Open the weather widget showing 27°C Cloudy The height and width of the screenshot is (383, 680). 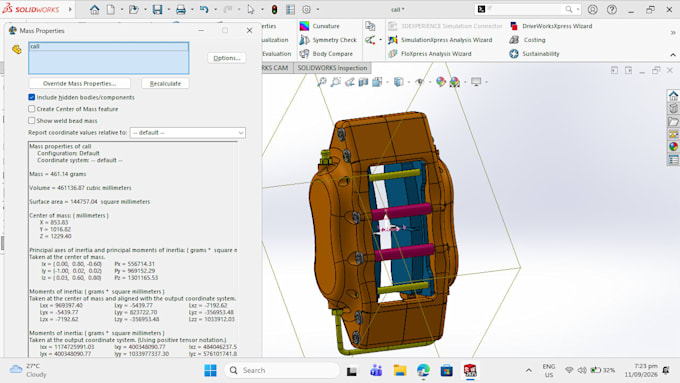pyautogui.click(x=29, y=370)
